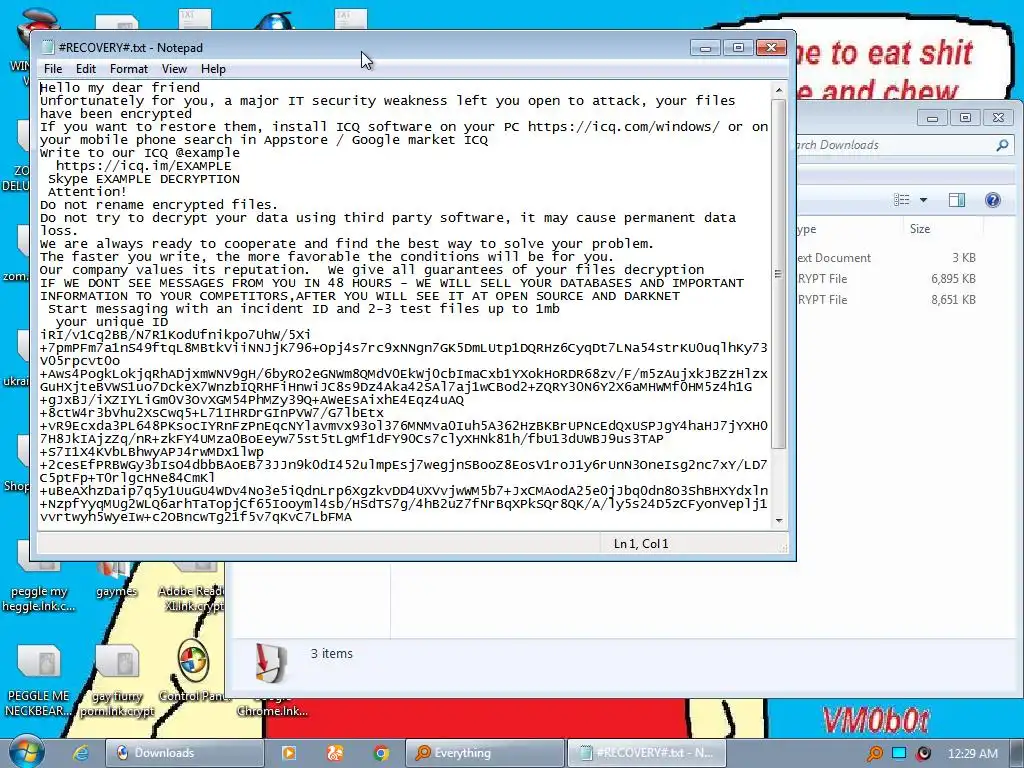The image size is (1024, 768).
Task: Select the 3 KB text document row
Action: click(x=889, y=258)
